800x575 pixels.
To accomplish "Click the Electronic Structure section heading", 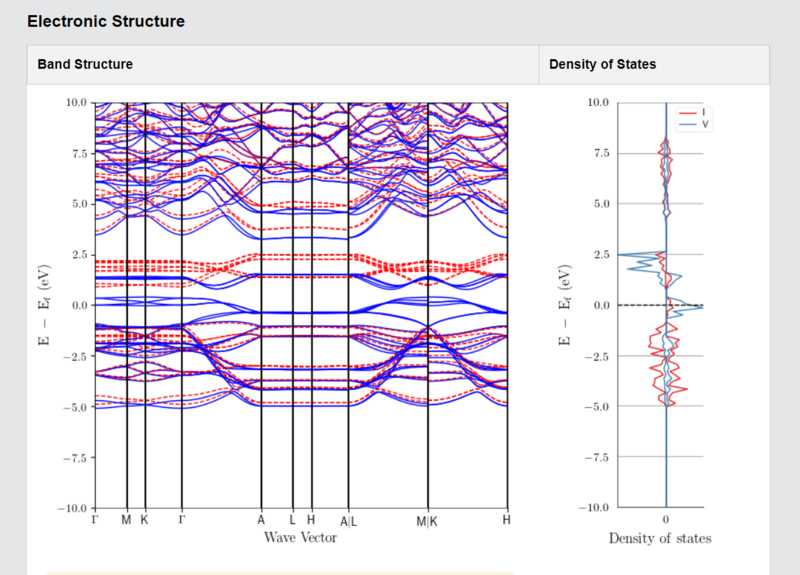I will [106, 21].
